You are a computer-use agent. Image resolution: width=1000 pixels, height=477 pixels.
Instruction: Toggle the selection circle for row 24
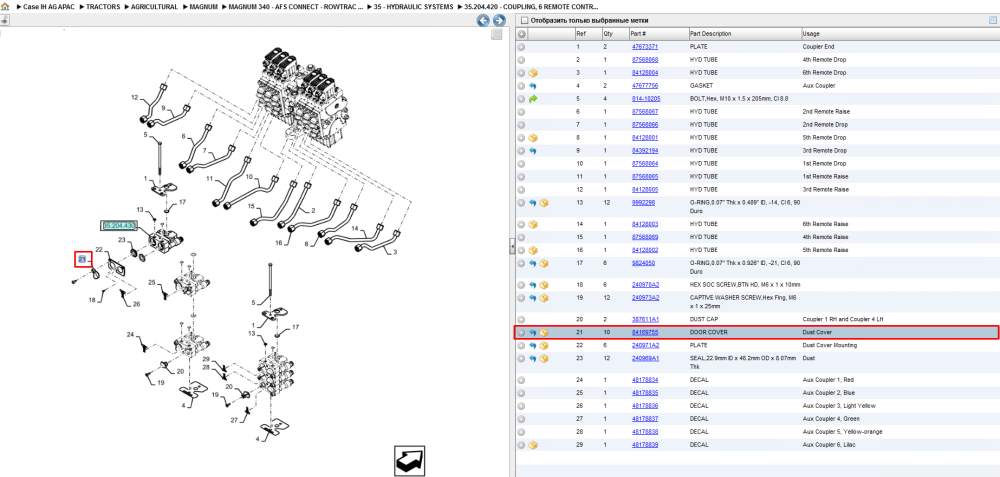click(521, 380)
